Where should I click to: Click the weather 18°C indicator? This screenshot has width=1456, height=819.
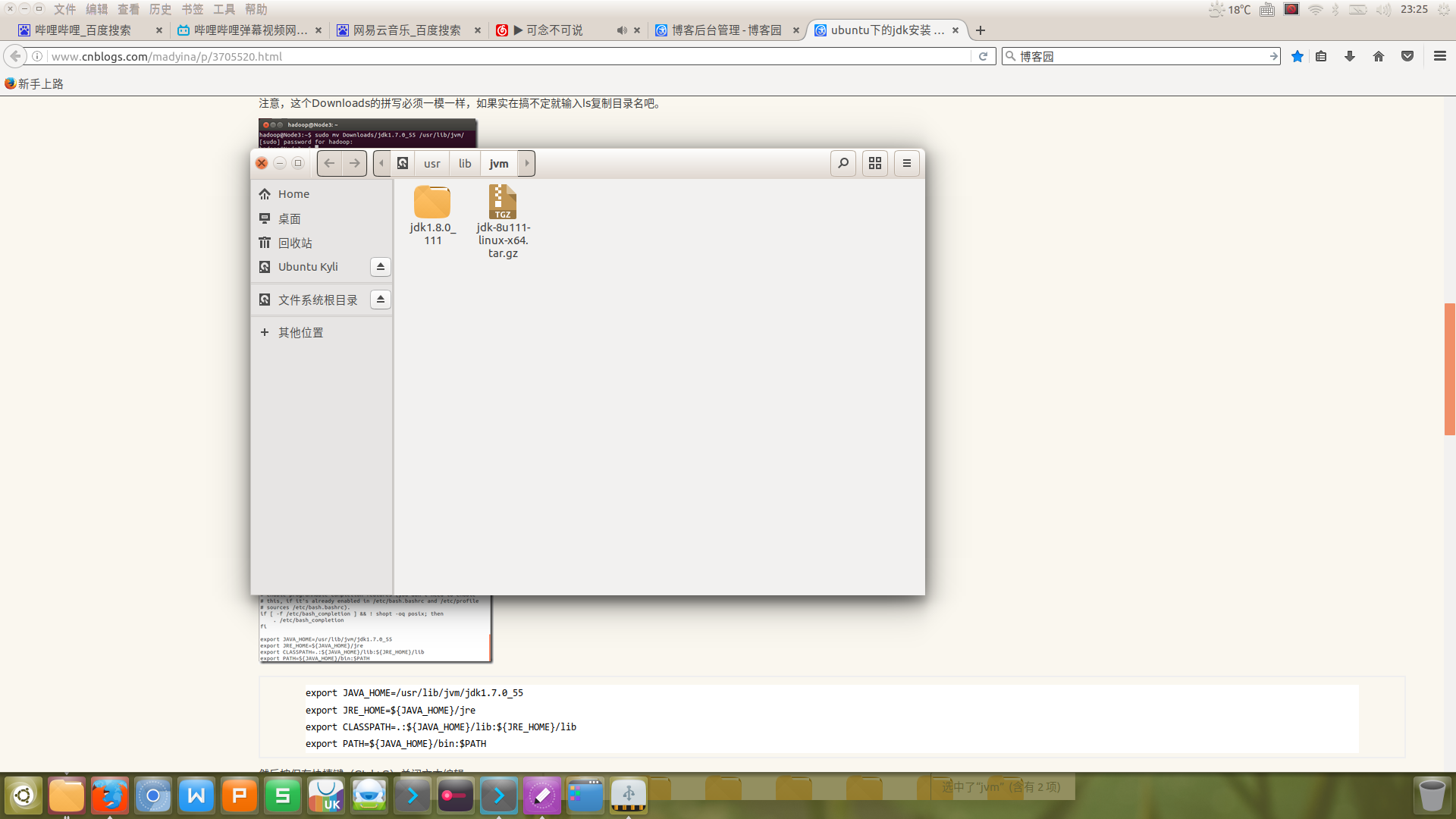[1230, 9]
